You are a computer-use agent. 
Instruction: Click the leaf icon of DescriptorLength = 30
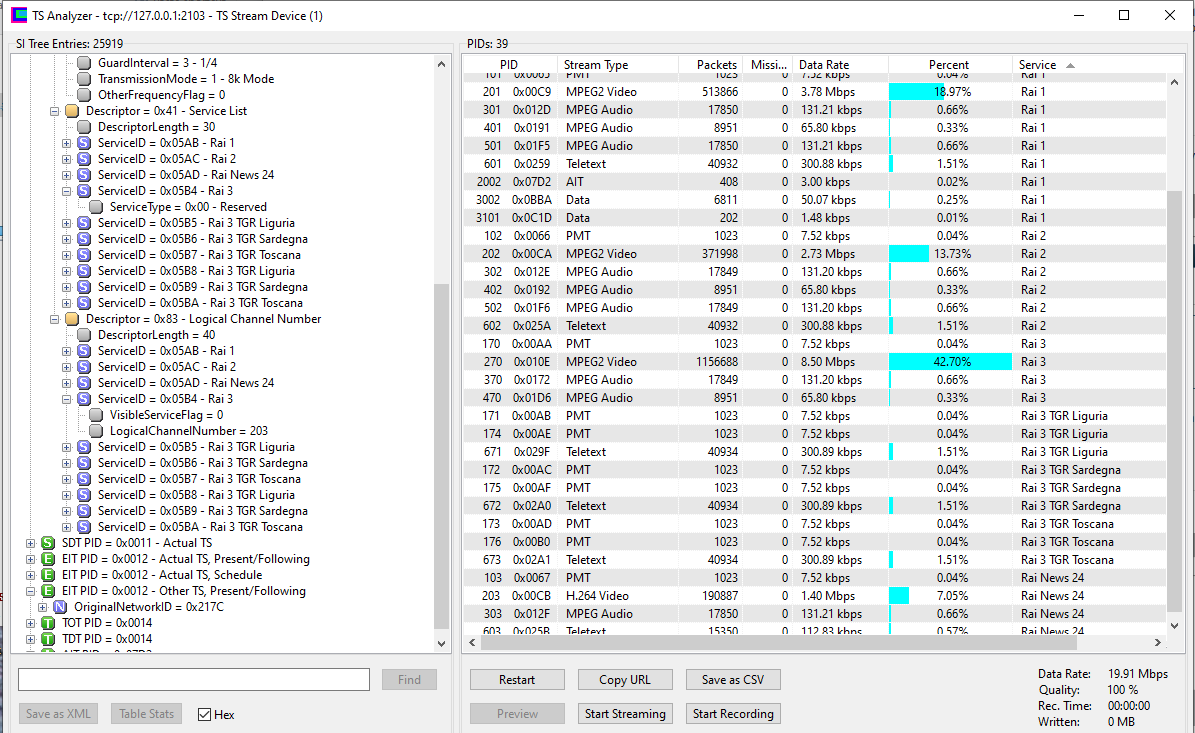click(84, 127)
